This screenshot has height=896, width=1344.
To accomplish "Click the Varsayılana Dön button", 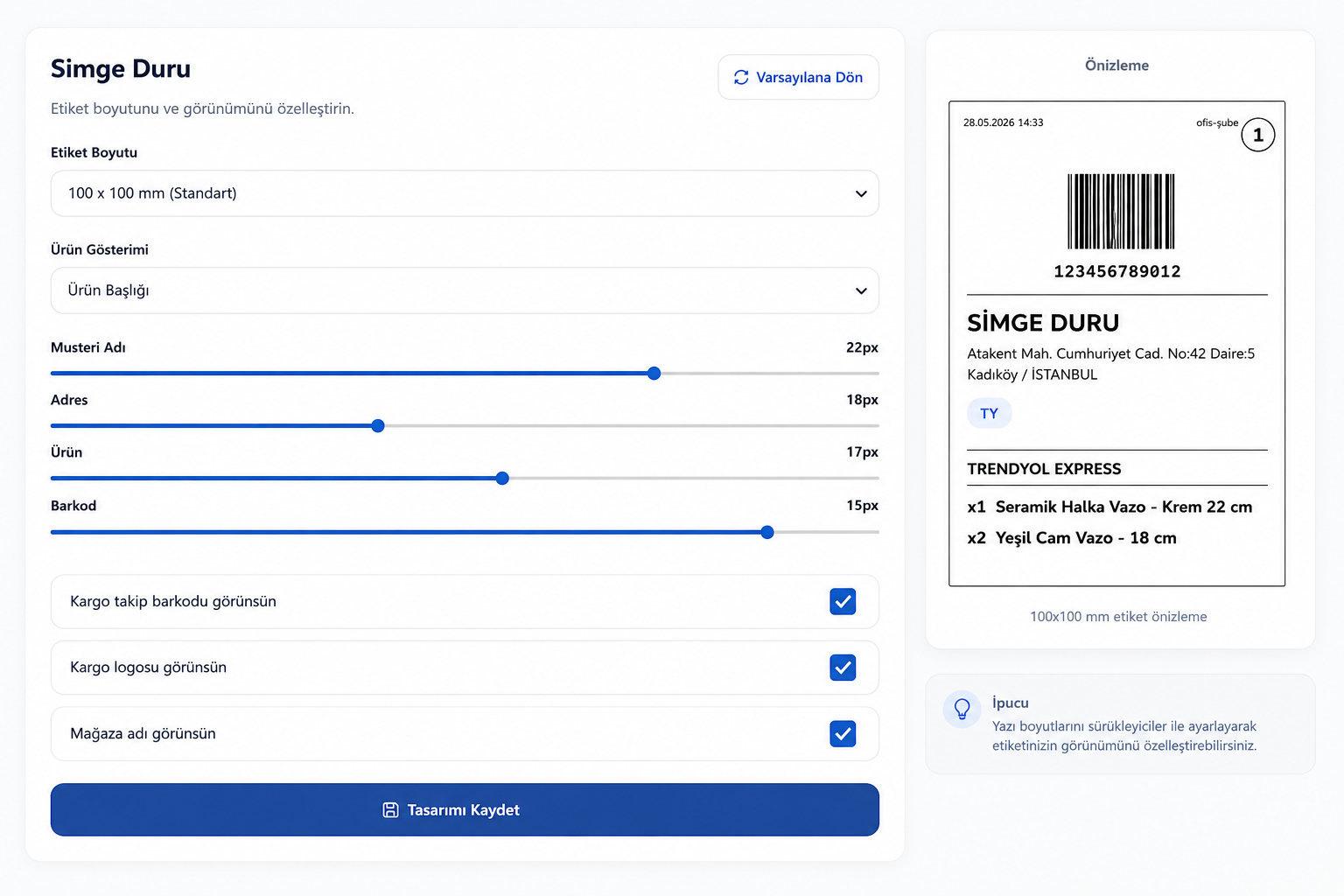I will pyautogui.click(x=798, y=77).
